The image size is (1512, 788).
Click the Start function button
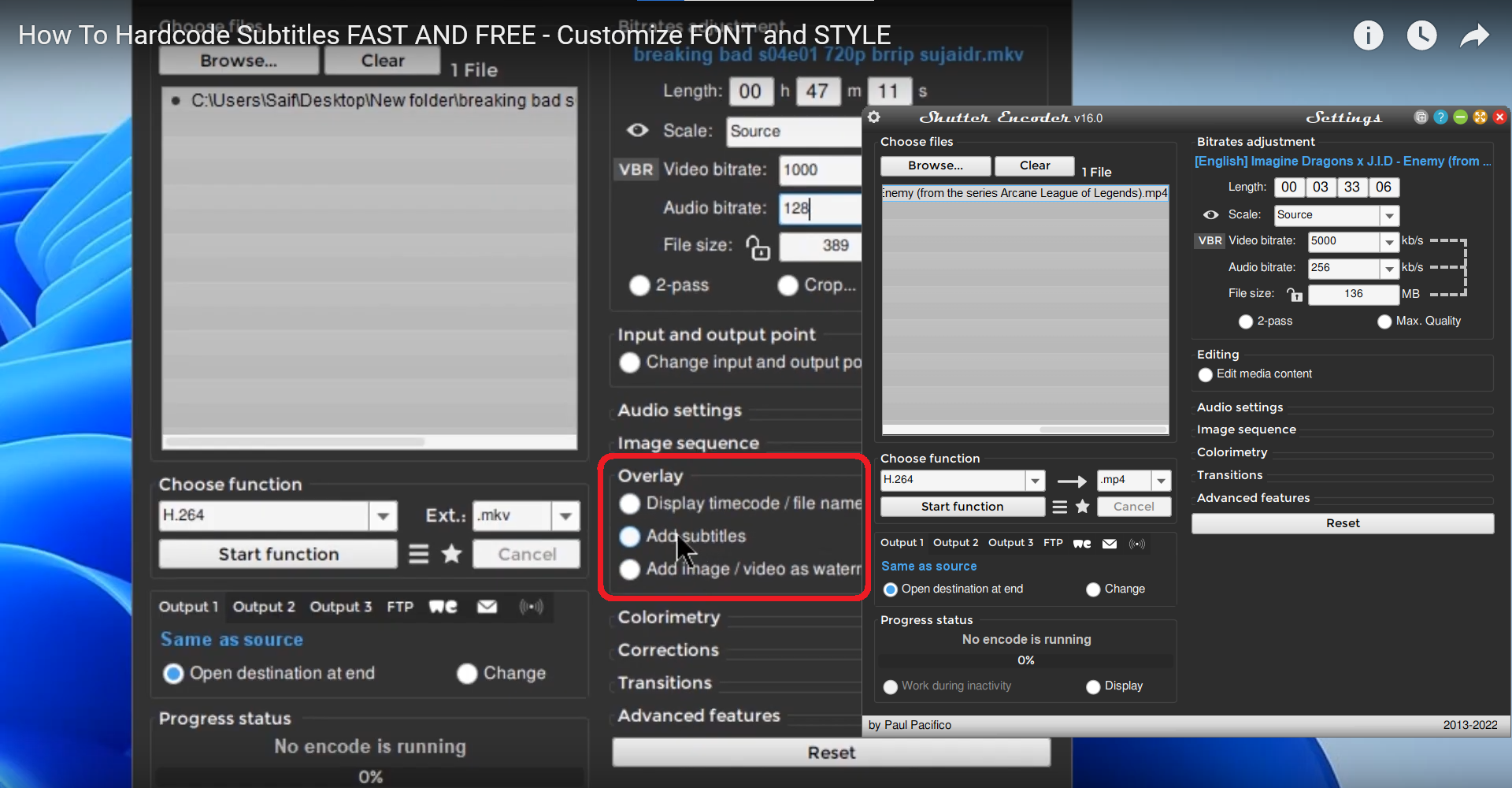pos(962,507)
